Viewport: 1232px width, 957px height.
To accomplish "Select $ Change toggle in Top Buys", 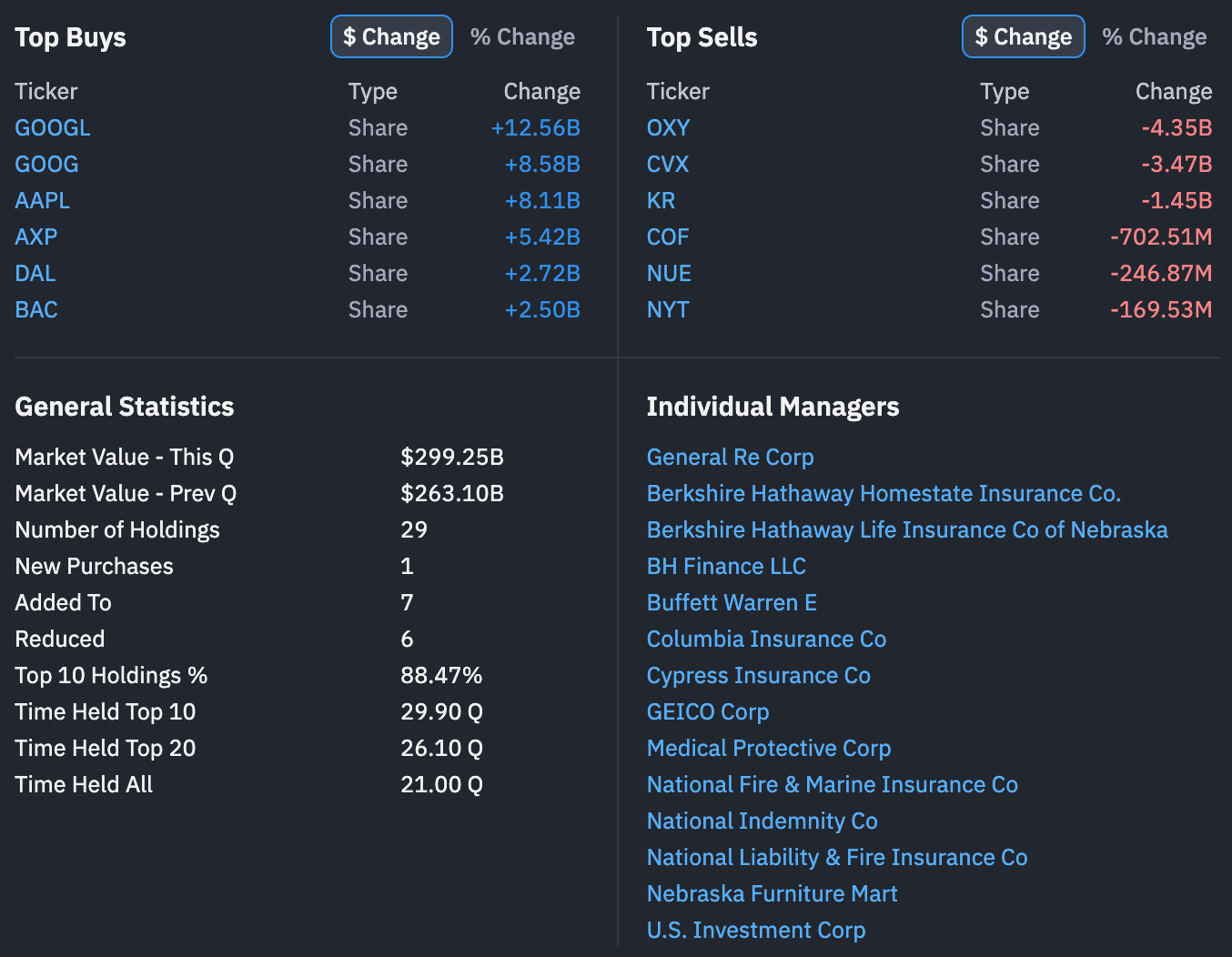I will click(x=391, y=36).
